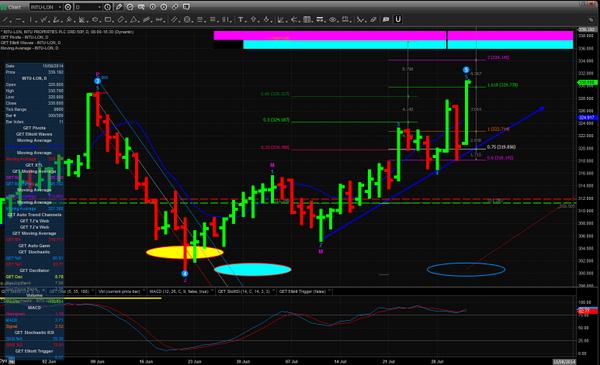The height and width of the screenshot is (365, 600).
Task: Open dropdown arrow on GET Osc tab
Action: point(92,291)
